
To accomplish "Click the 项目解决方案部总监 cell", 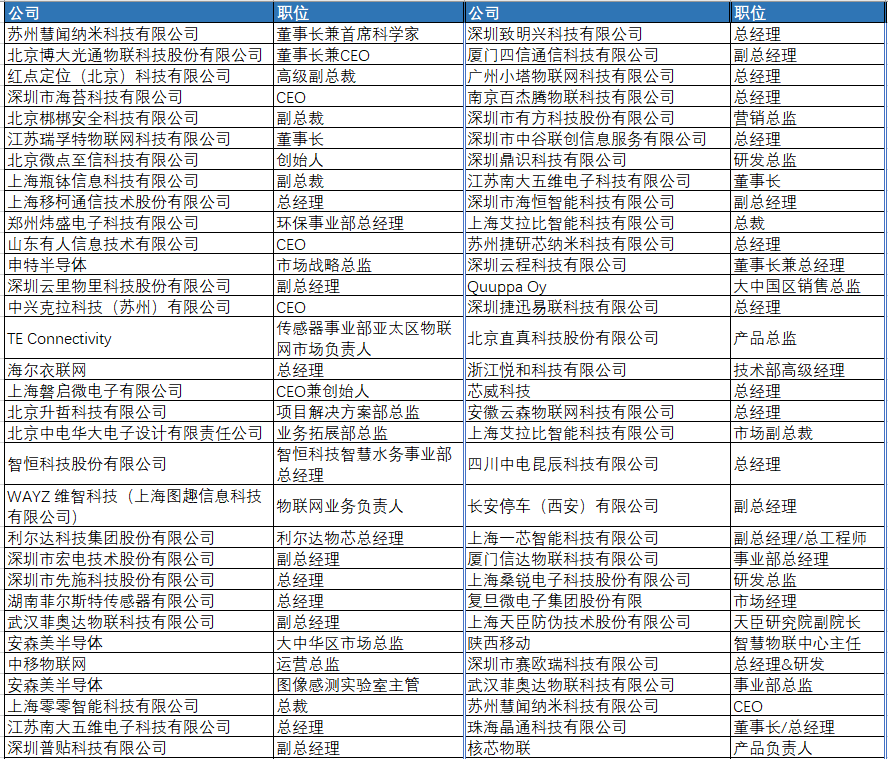I will pyautogui.click(x=368, y=412).
